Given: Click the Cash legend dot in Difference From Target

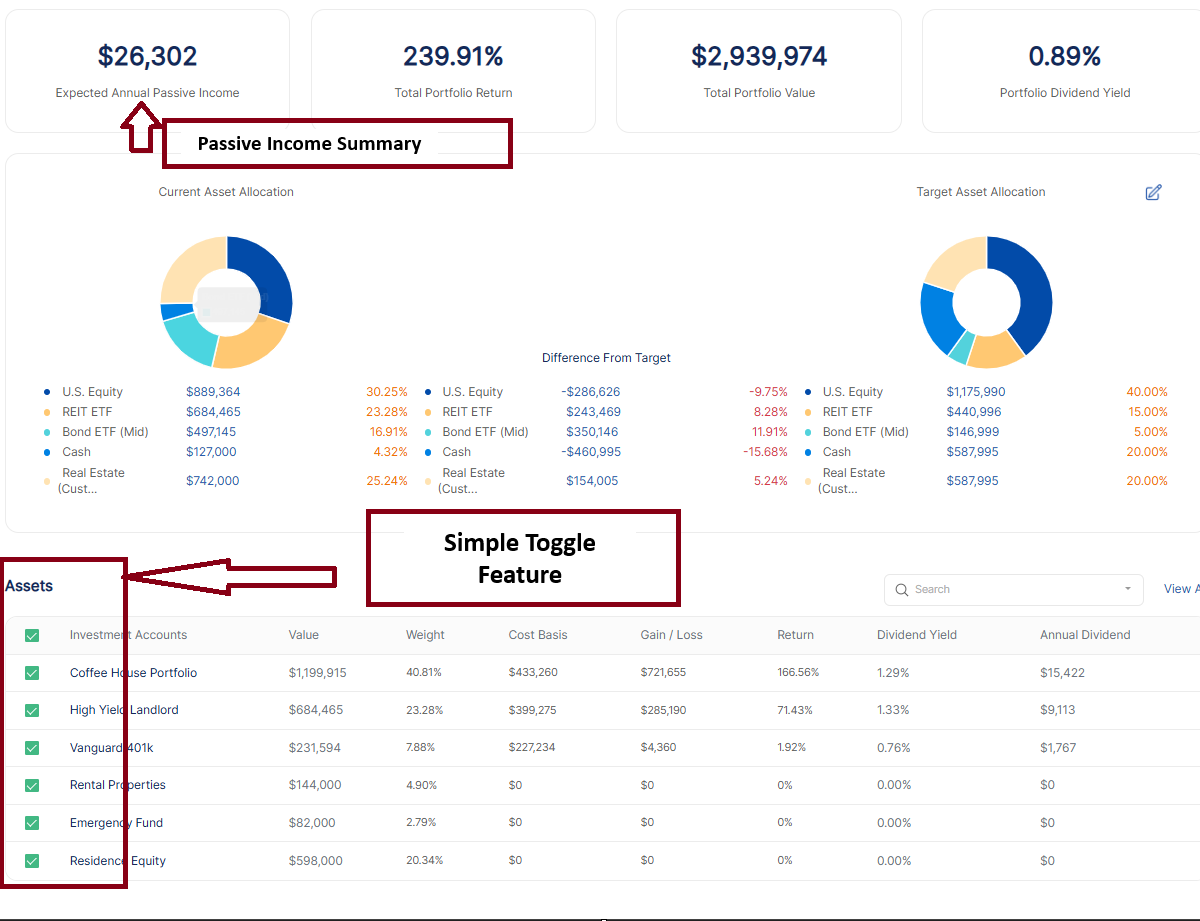Looking at the screenshot, I should (428, 452).
